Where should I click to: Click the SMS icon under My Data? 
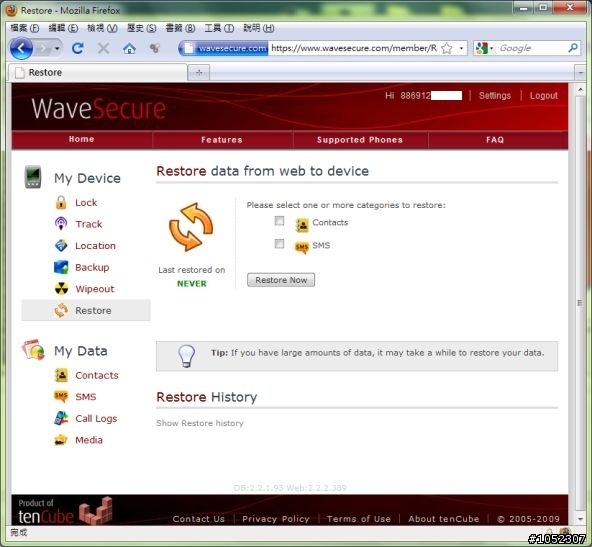[61, 396]
